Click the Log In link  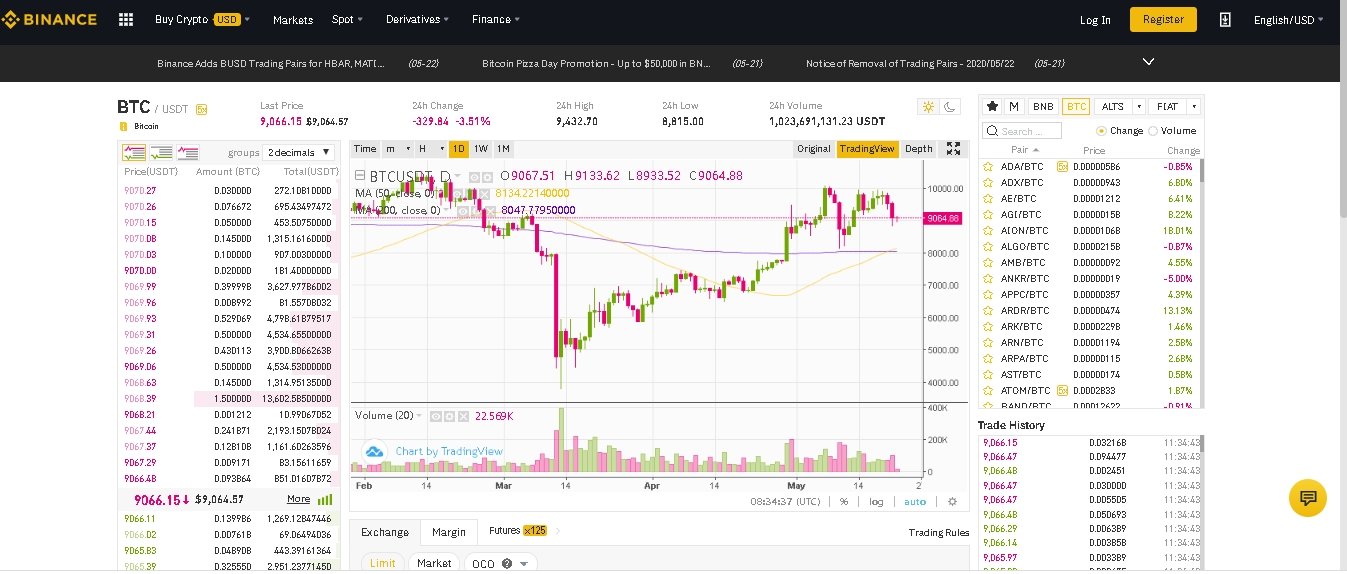1095,19
